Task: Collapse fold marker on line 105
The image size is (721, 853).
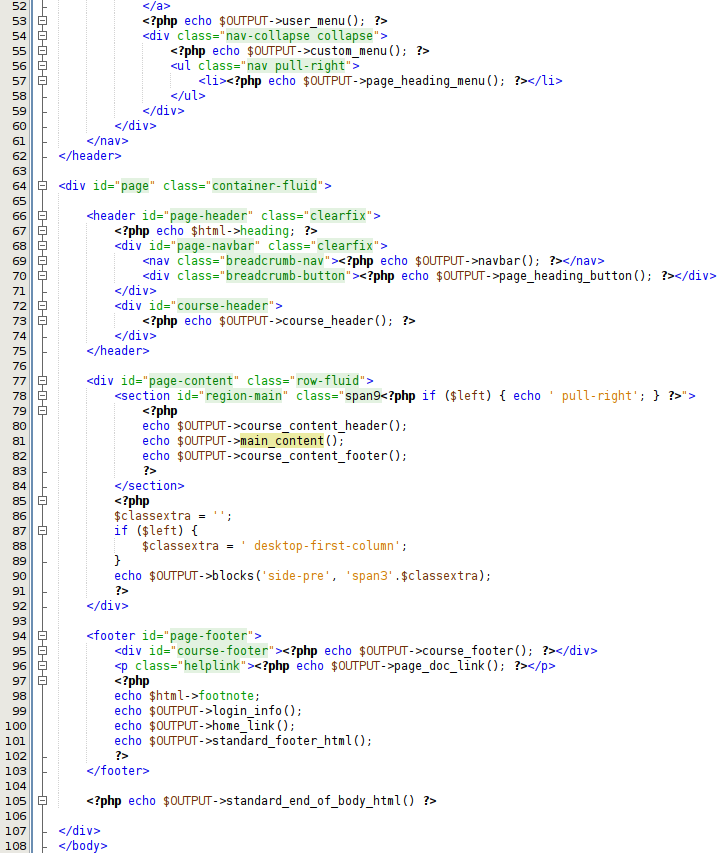Action: [x=42, y=801]
